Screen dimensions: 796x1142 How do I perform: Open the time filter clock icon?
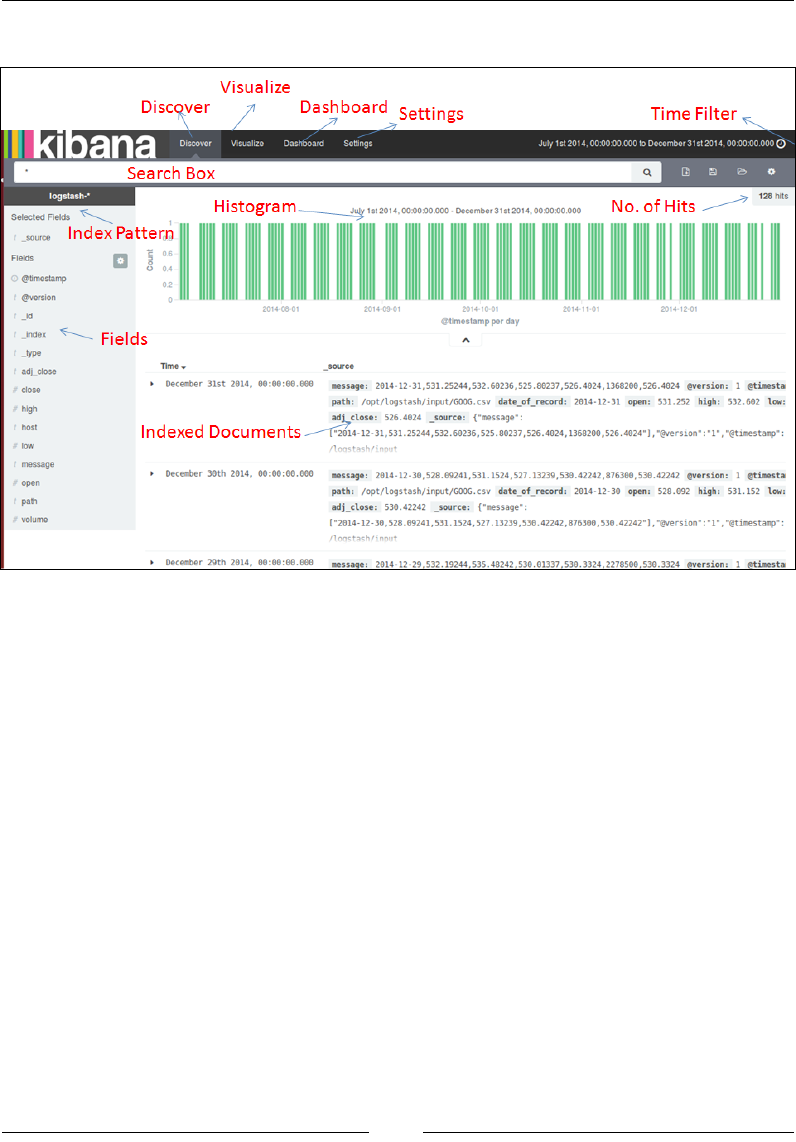click(x=781, y=143)
